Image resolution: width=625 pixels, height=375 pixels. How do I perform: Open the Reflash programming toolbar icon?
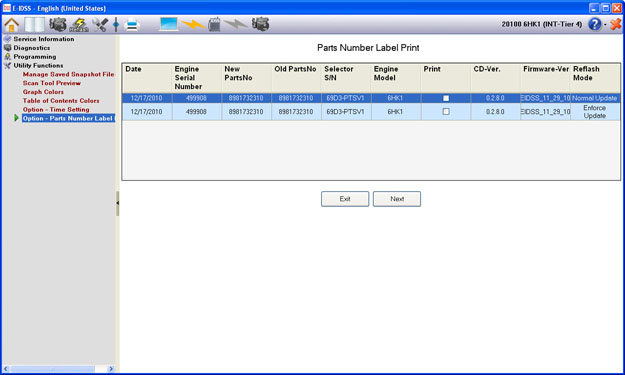[79, 25]
